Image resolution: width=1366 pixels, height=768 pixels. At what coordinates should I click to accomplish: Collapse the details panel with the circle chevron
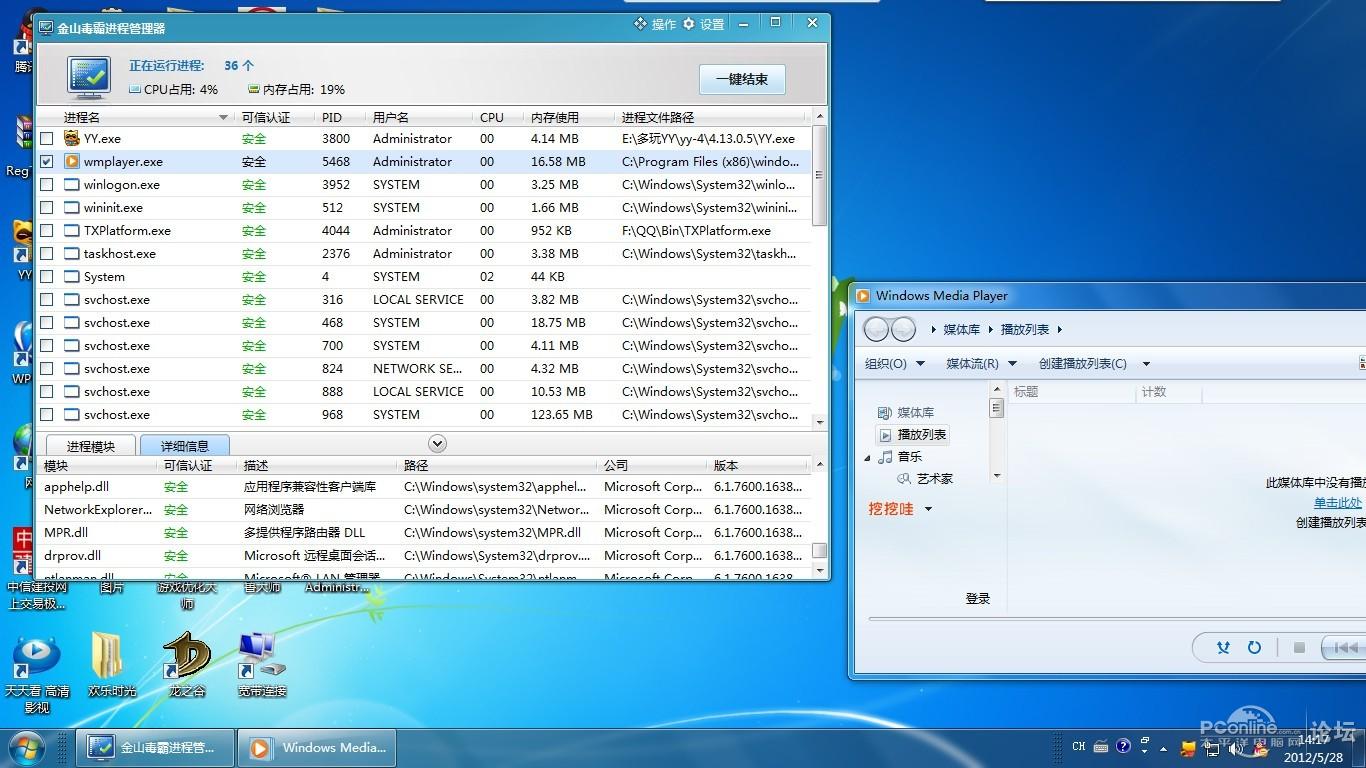(x=437, y=443)
